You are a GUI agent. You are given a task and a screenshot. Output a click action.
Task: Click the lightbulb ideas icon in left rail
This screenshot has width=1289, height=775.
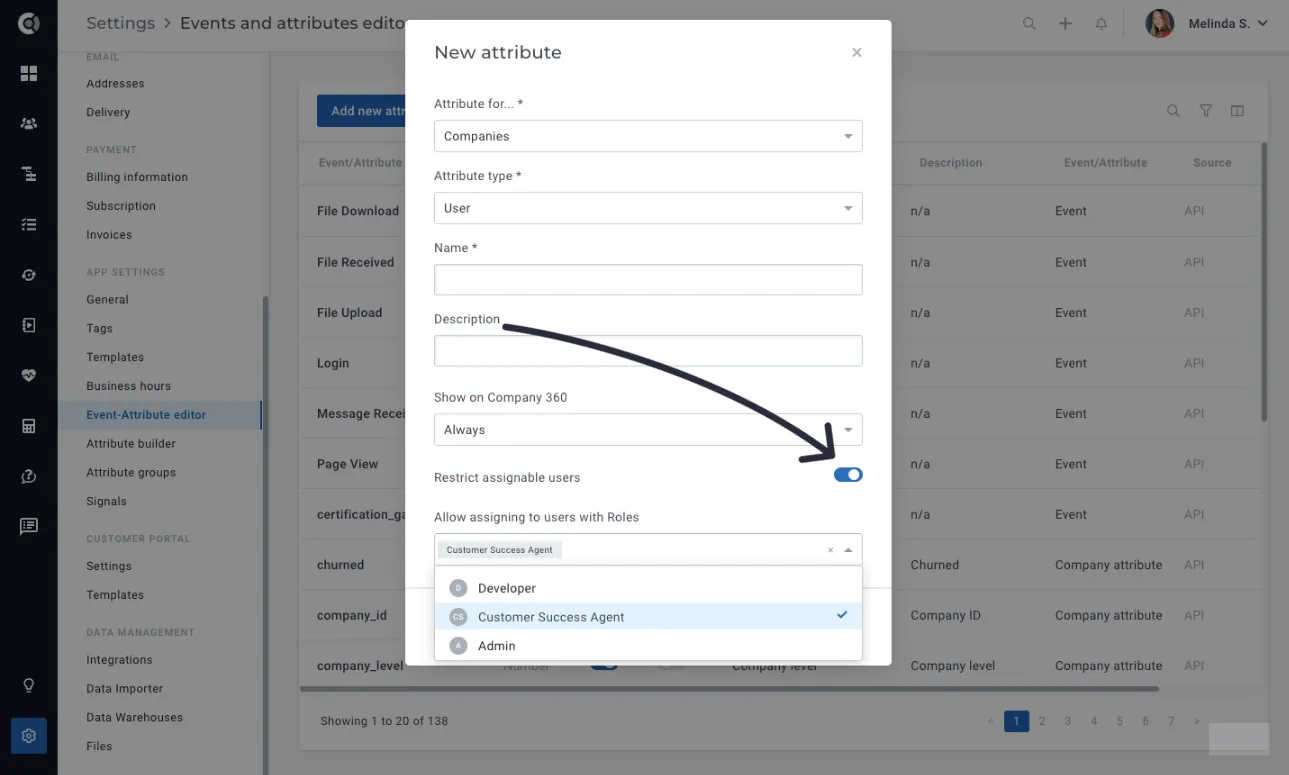point(29,686)
